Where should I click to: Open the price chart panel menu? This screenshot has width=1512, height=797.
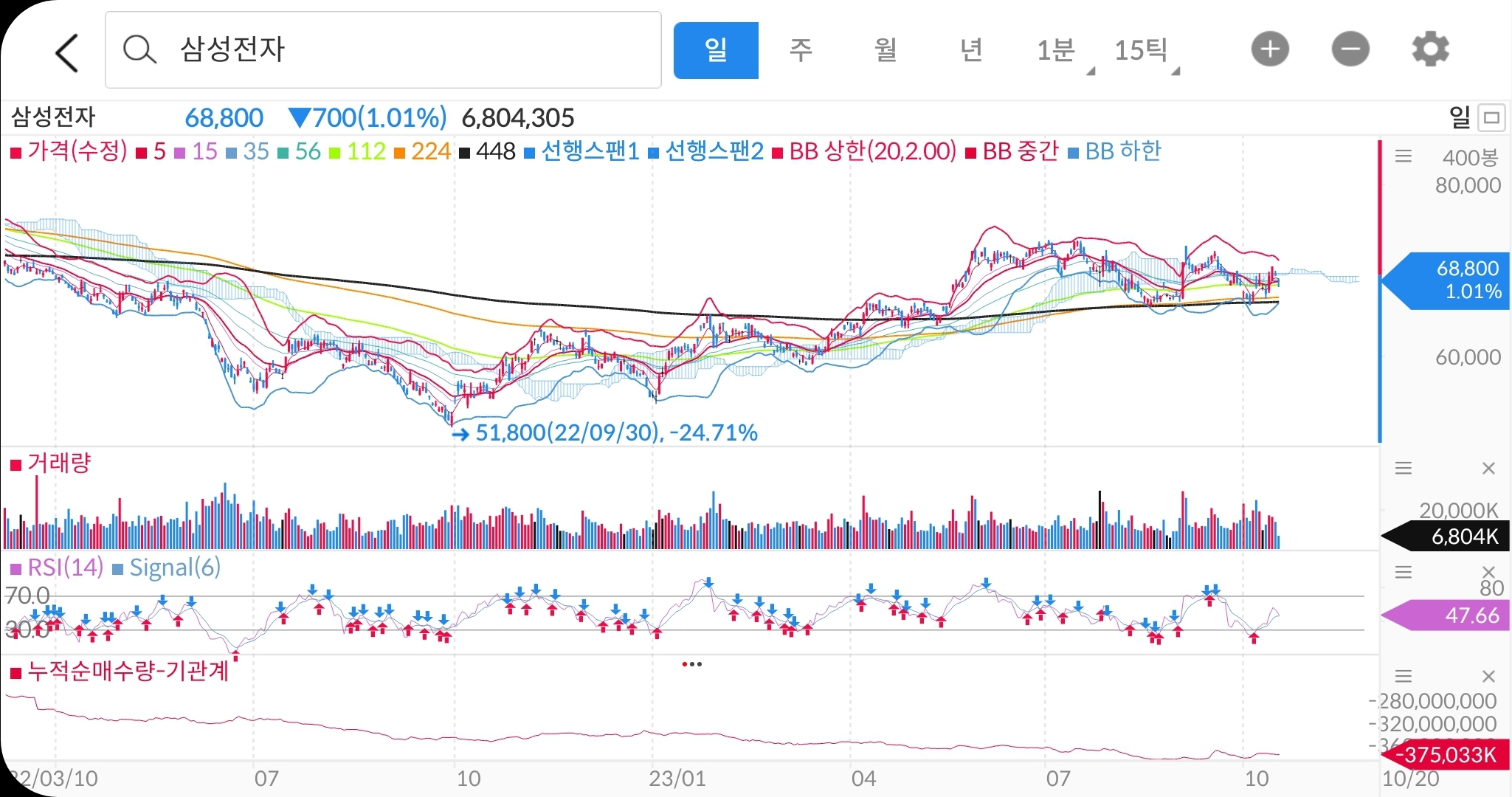[x=1404, y=156]
